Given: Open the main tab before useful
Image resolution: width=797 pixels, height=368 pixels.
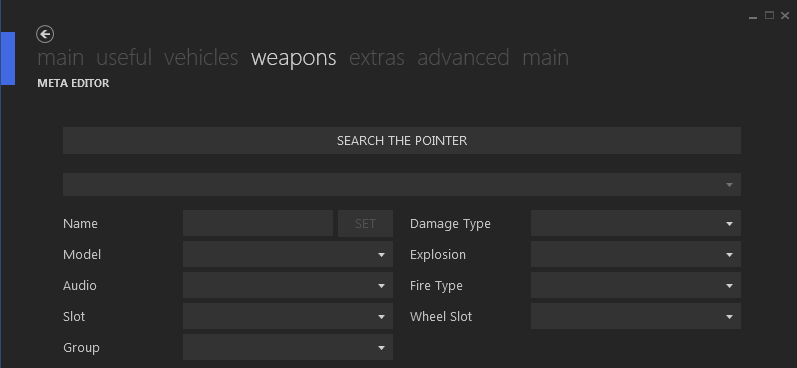Looking at the screenshot, I should click(60, 58).
